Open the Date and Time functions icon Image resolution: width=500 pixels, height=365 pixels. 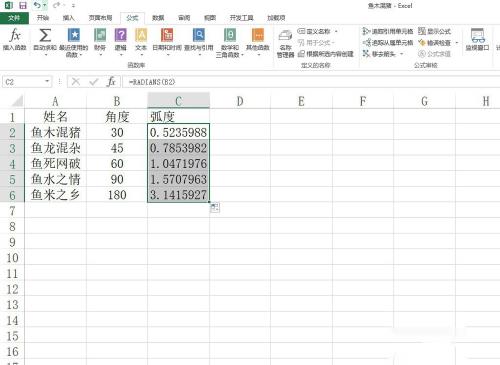point(167,35)
